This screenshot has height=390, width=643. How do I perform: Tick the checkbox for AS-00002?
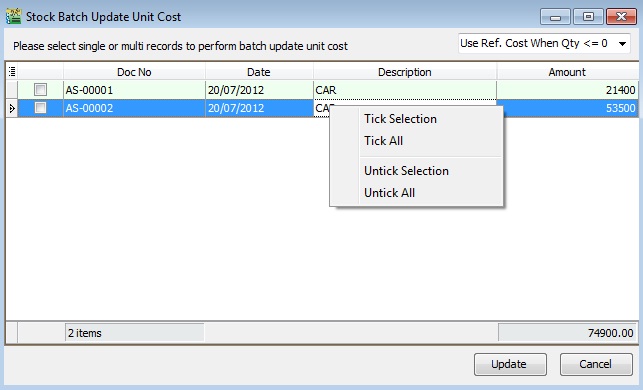[40, 108]
